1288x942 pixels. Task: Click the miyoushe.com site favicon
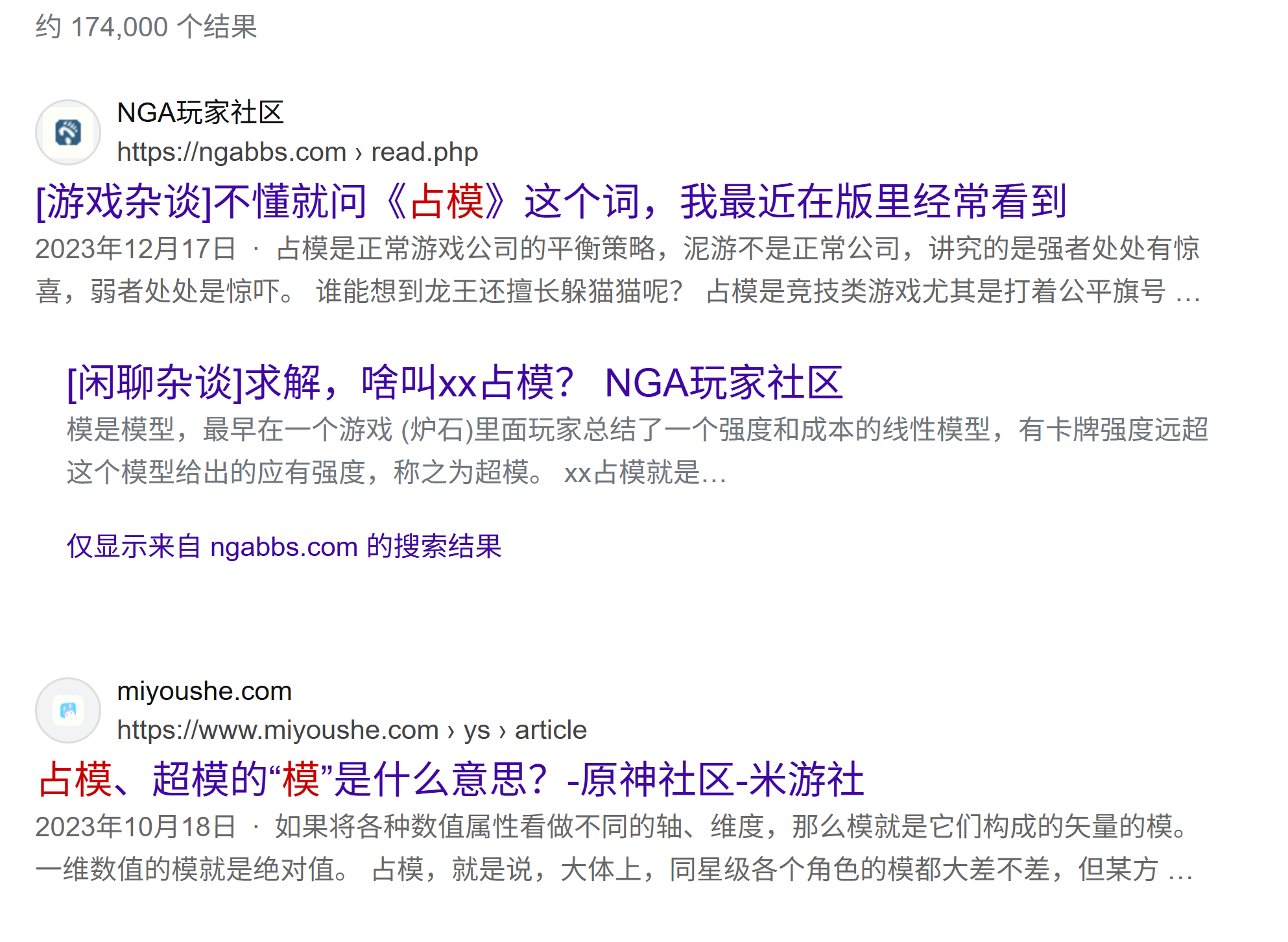pos(68,710)
